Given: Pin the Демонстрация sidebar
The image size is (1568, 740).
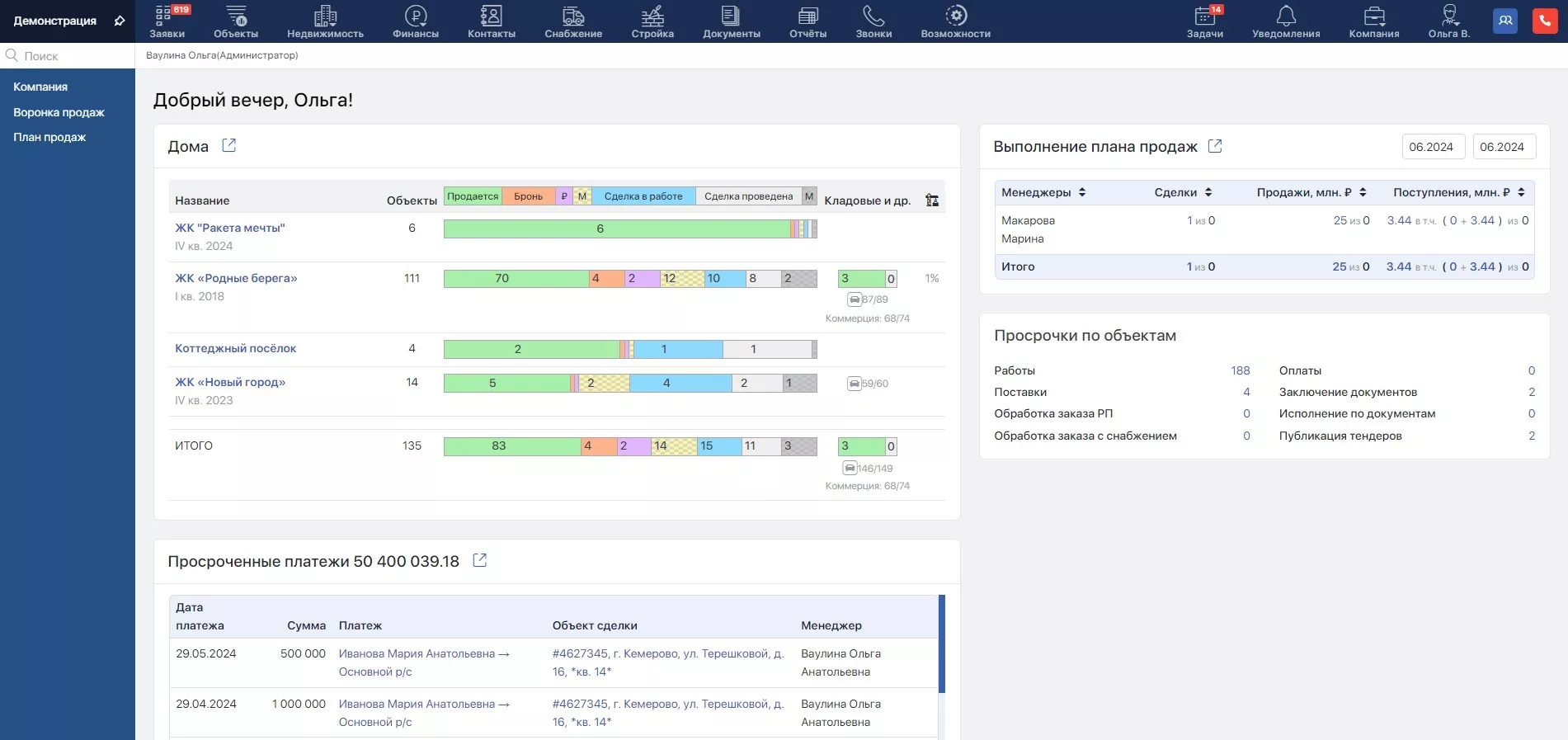Looking at the screenshot, I should (x=120, y=21).
